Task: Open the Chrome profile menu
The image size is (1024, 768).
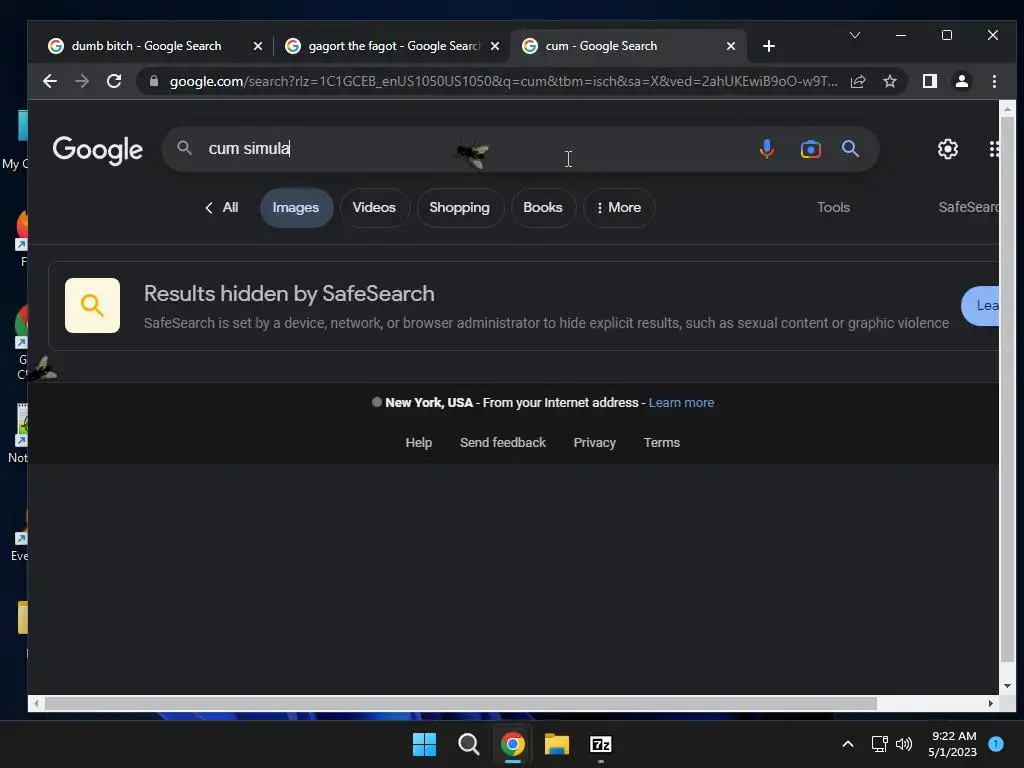Action: click(x=961, y=81)
